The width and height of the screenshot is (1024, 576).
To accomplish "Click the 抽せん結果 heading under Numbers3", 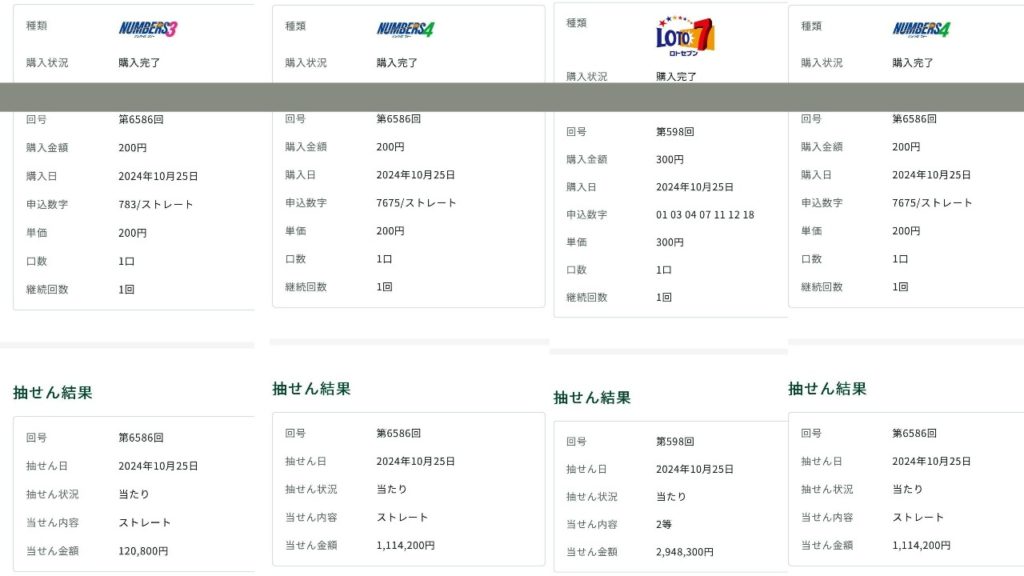I will (x=53, y=393).
